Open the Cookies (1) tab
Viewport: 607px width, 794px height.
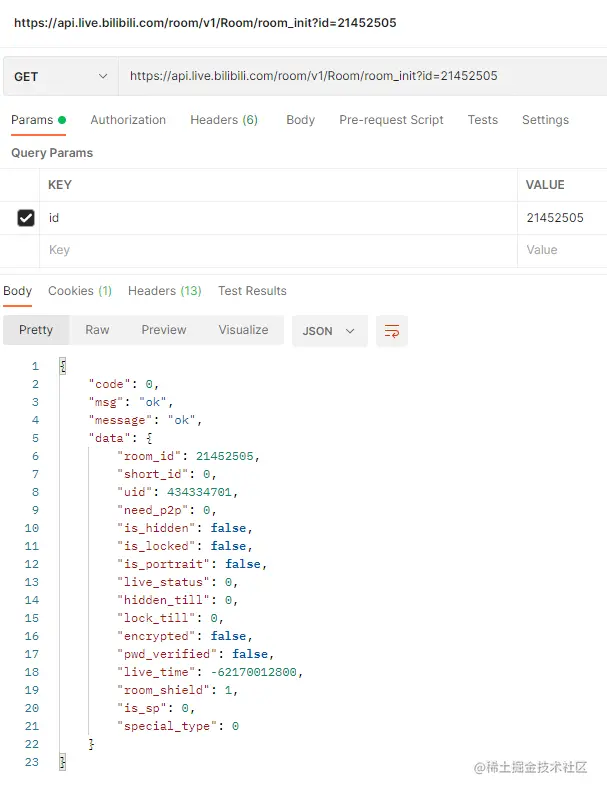(80, 291)
